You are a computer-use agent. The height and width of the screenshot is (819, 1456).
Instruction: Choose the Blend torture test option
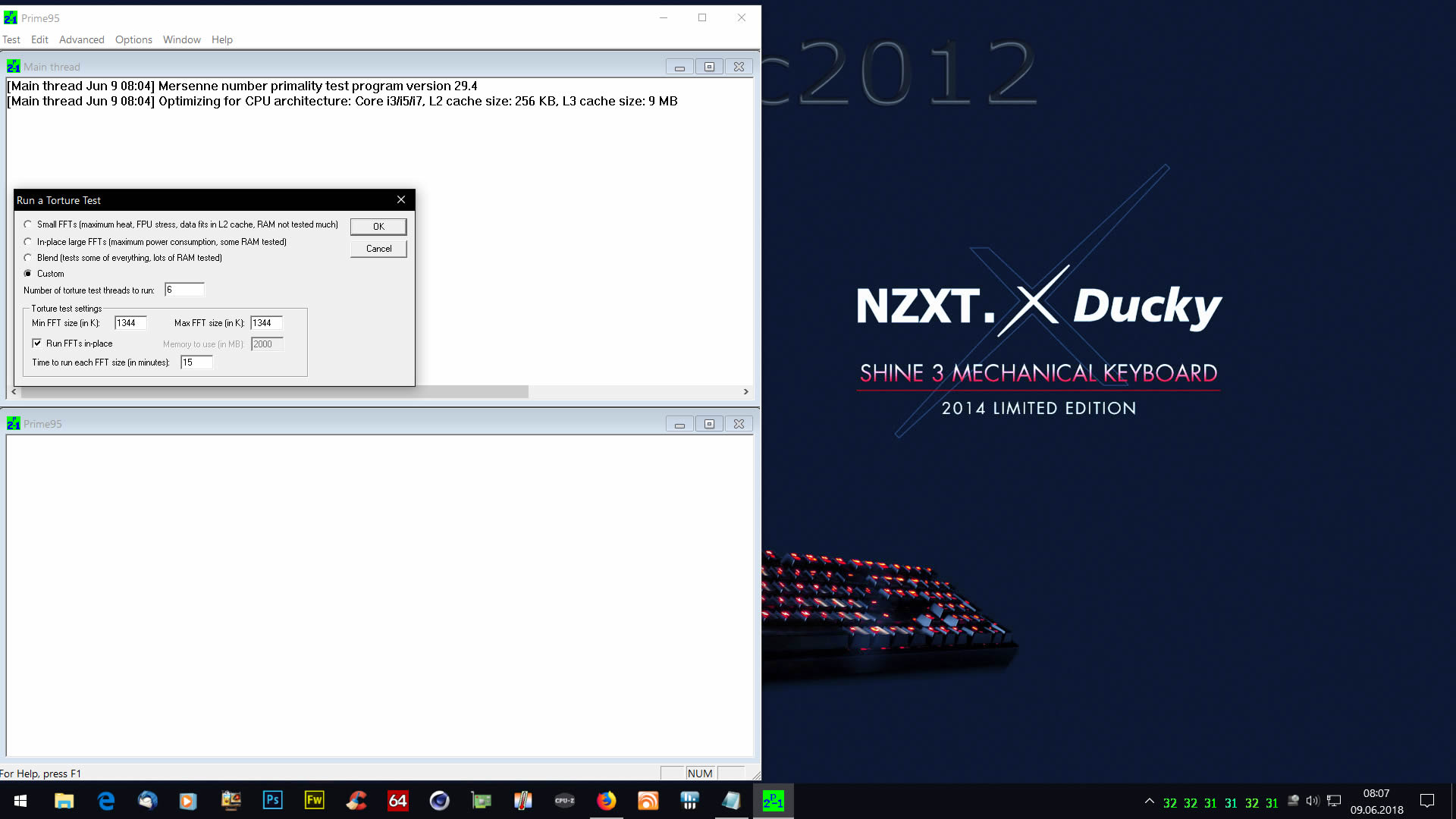pyautogui.click(x=28, y=258)
